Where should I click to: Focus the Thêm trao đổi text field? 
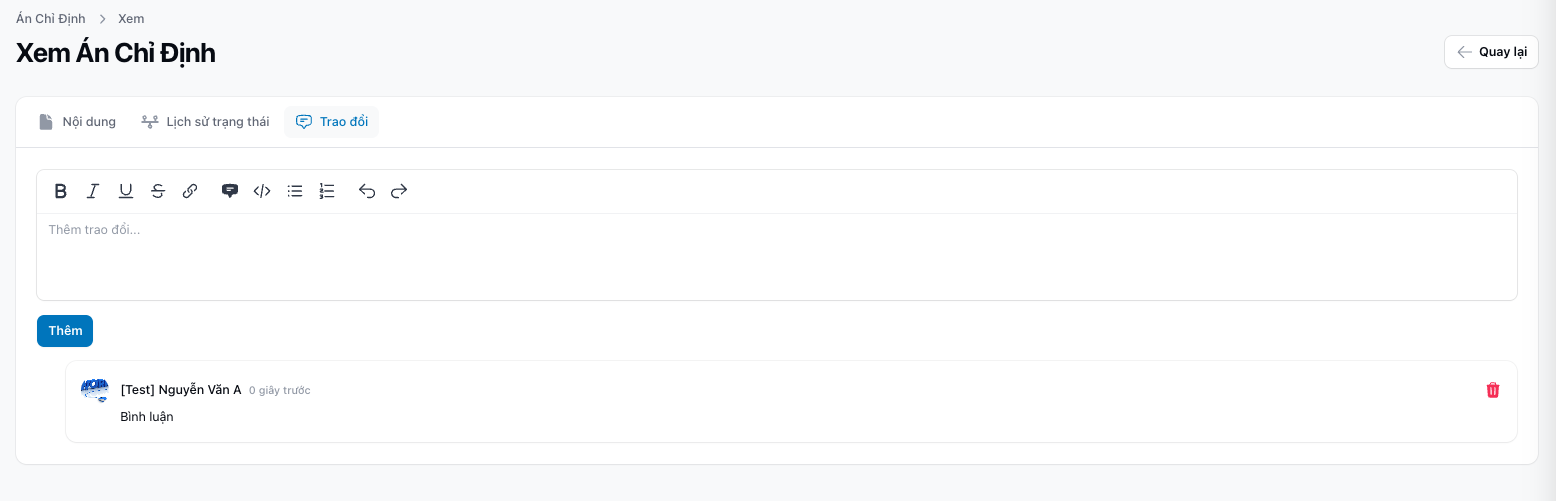[x=776, y=256]
